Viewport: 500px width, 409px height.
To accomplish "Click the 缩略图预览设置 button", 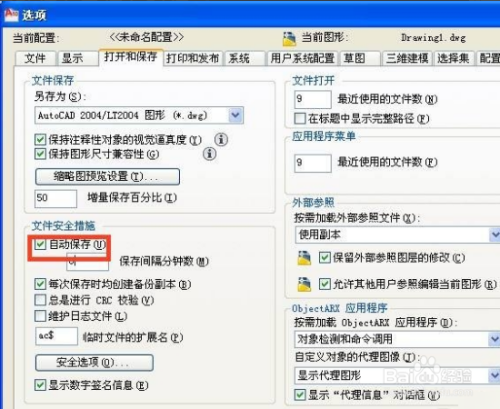I will point(107,176).
